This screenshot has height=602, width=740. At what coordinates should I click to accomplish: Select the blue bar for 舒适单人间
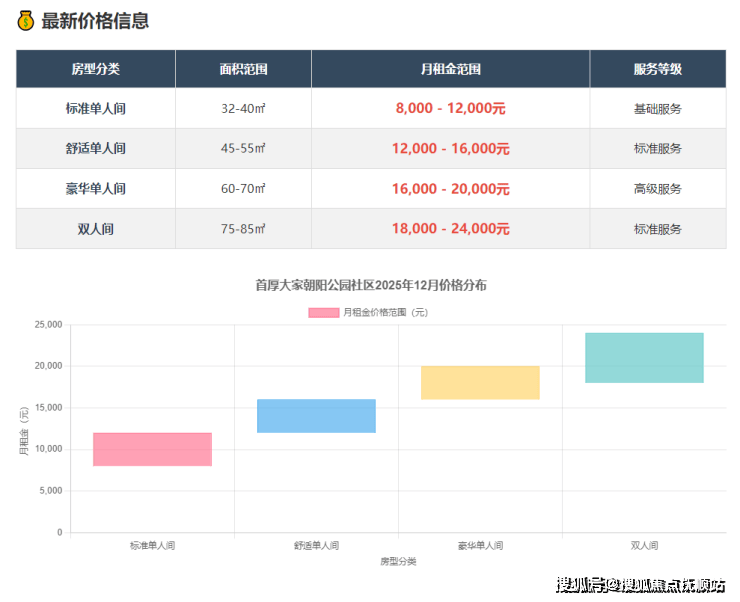tap(316, 416)
